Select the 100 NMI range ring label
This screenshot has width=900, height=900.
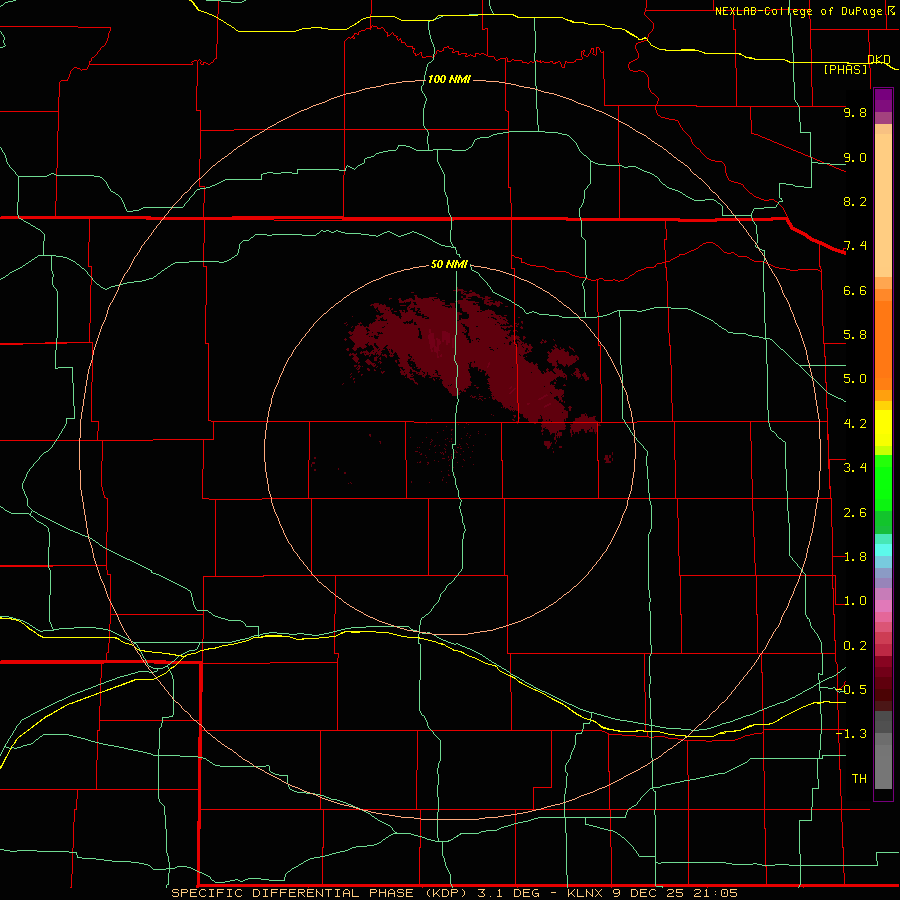[449, 79]
